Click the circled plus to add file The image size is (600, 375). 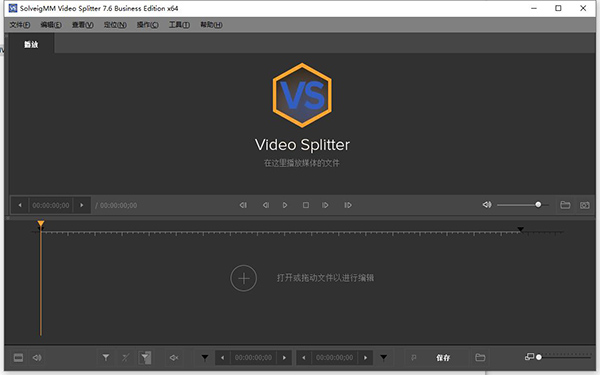click(x=244, y=278)
